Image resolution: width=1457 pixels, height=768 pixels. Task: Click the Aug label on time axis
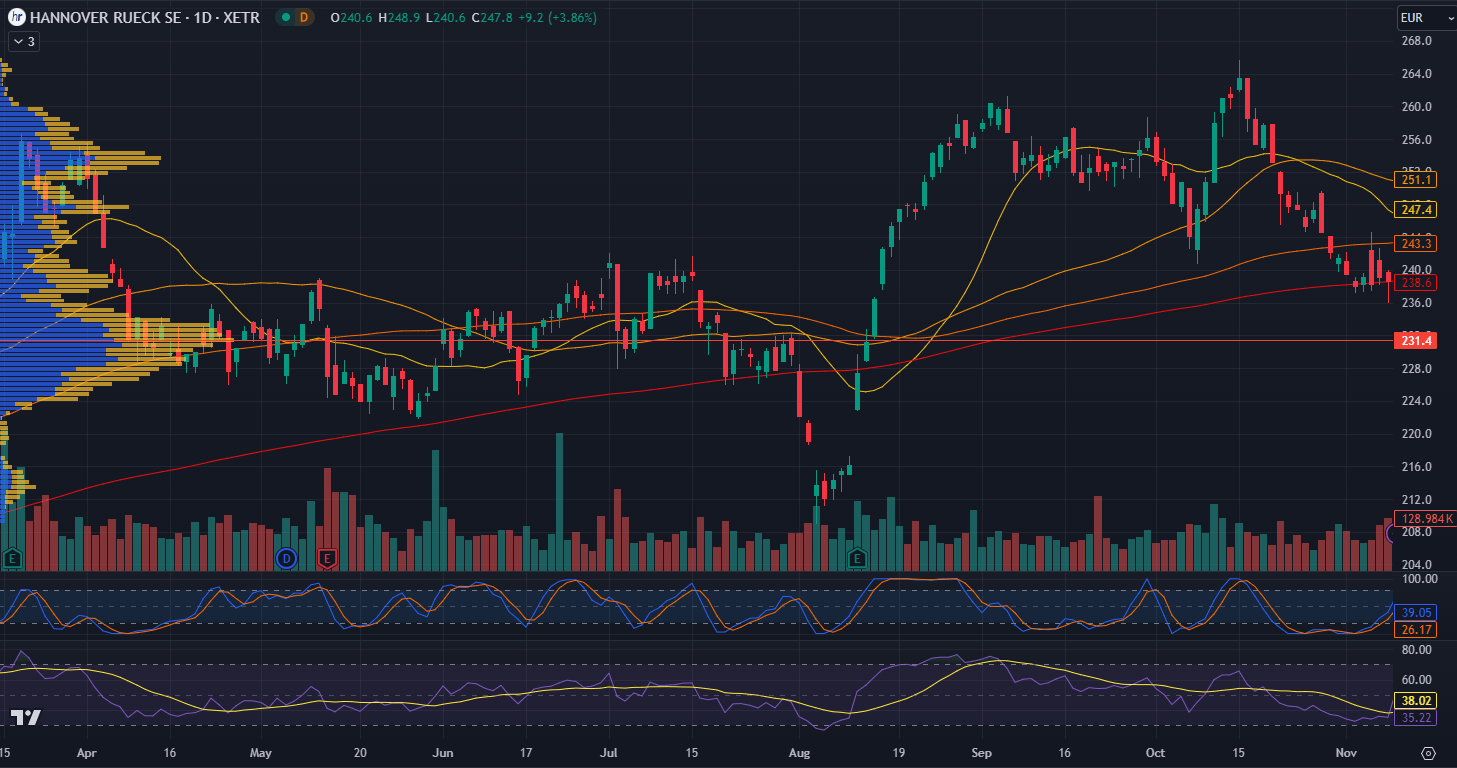800,751
